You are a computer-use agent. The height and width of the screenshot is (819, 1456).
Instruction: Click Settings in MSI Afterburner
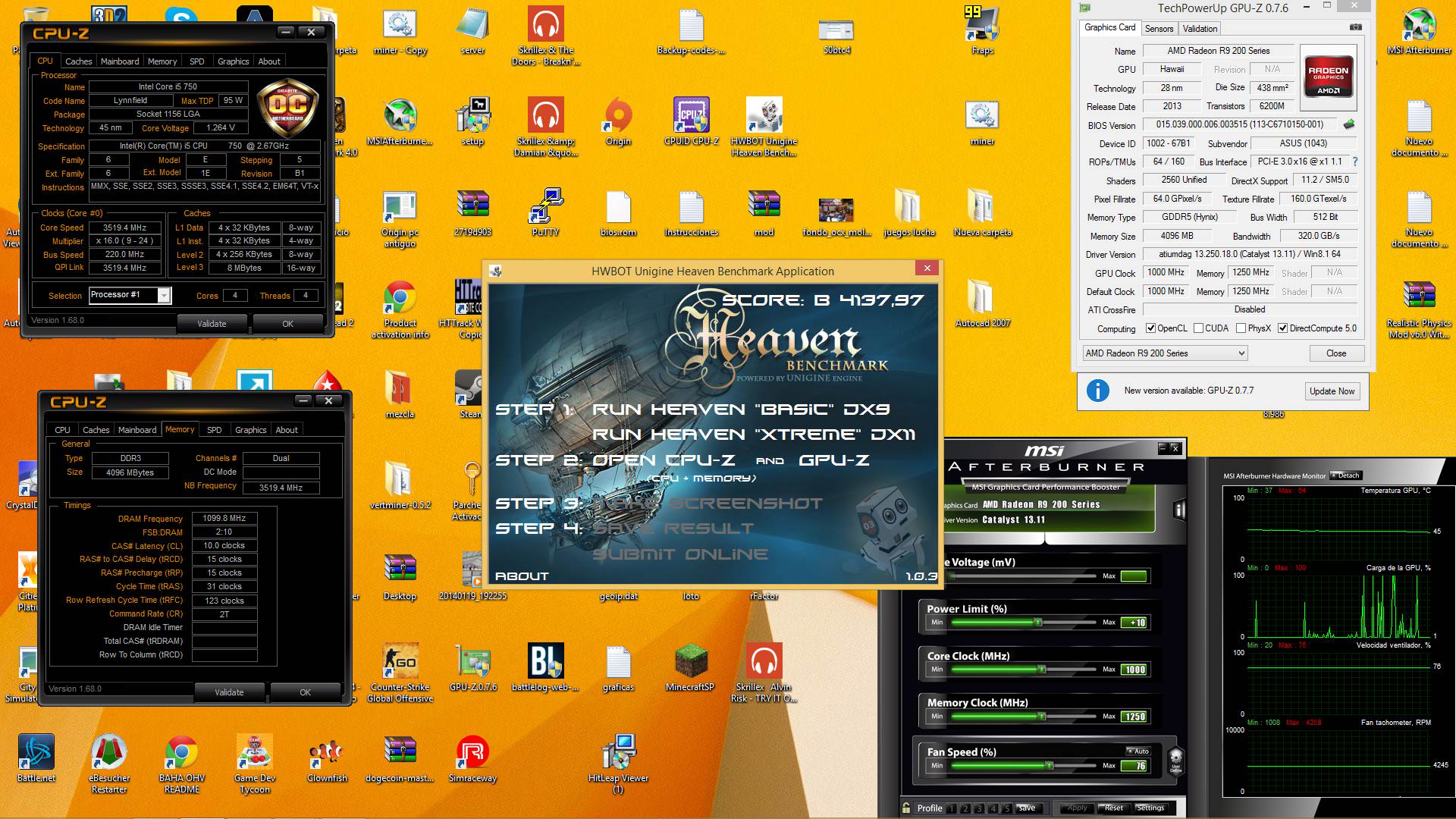(1150, 808)
